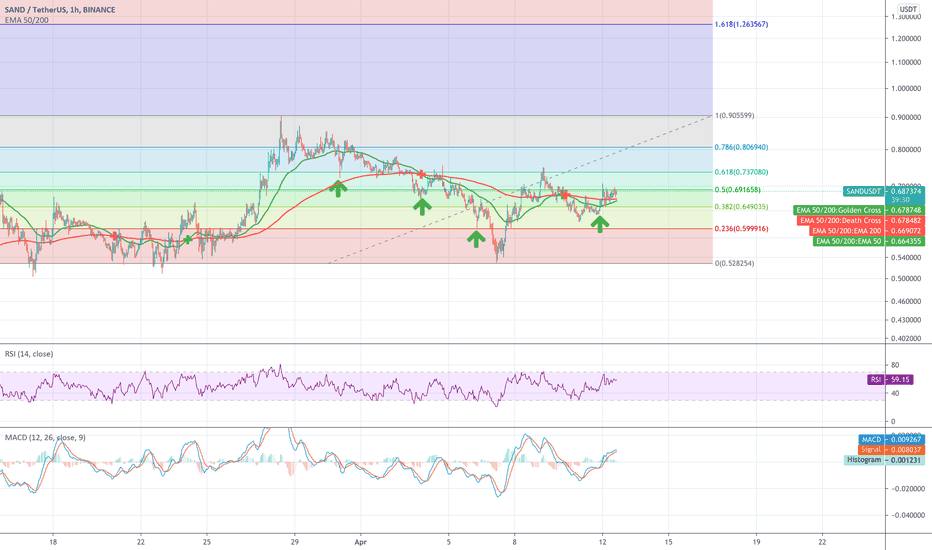This screenshot has height=550, width=932.
Task: Select the EMA 50/200 indicator legend
Action: pyautogui.click(x=27, y=20)
